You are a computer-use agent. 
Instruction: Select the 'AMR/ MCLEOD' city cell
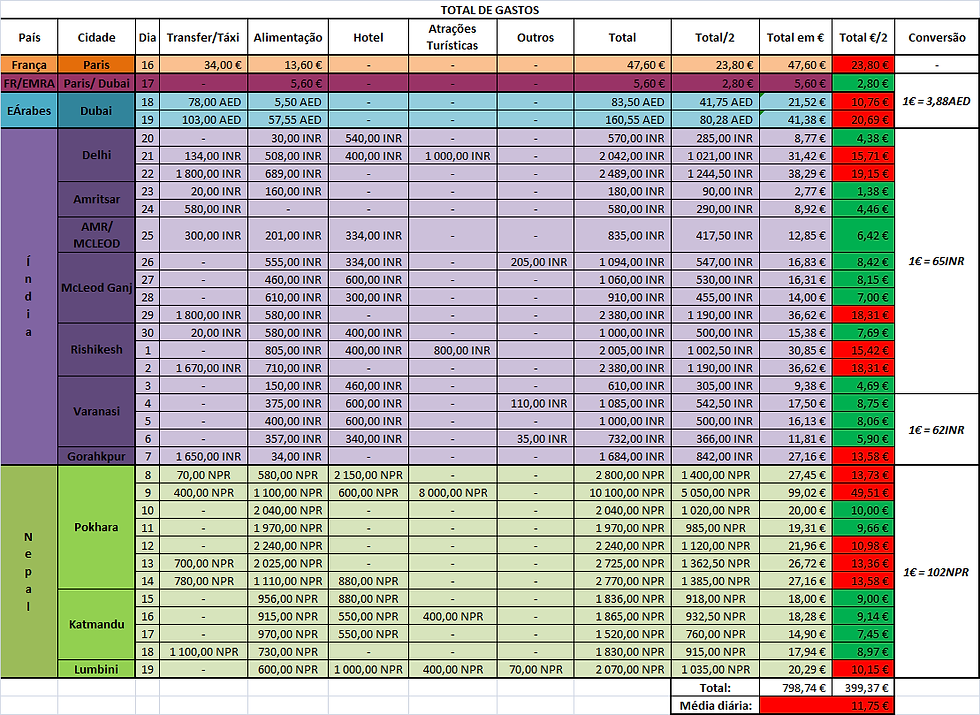coord(96,235)
